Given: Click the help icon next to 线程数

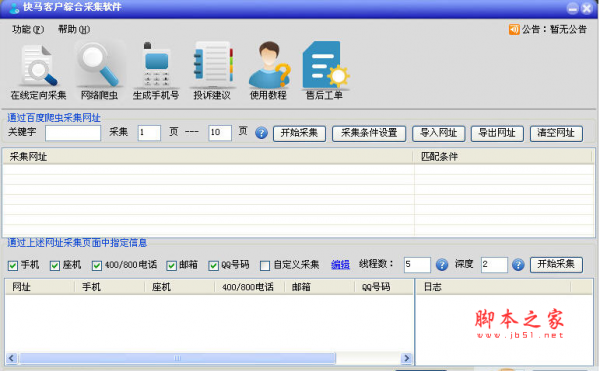Looking at the screenshot, I should coord(442,264).
